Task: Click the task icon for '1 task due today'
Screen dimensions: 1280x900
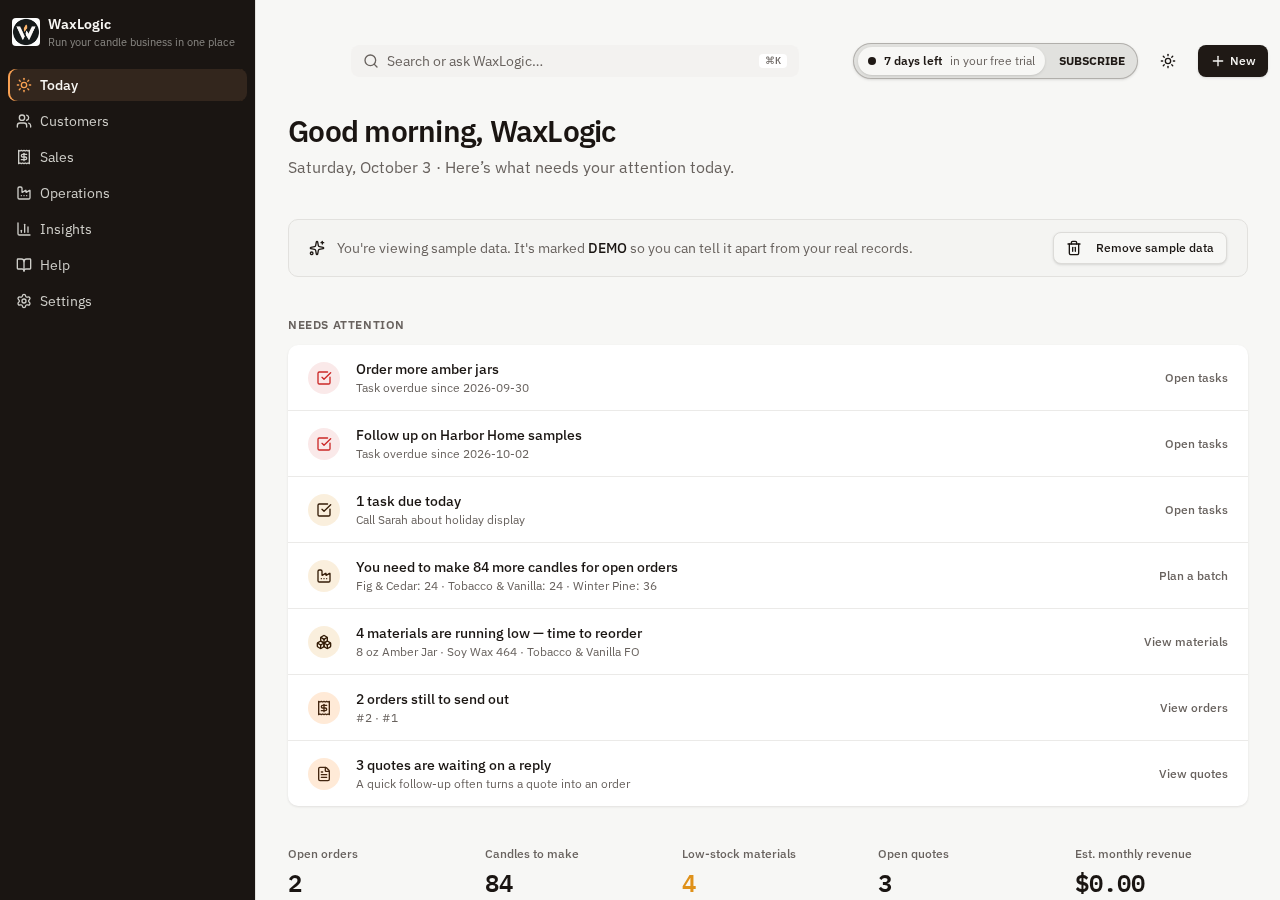Action: tap(324, 510)
